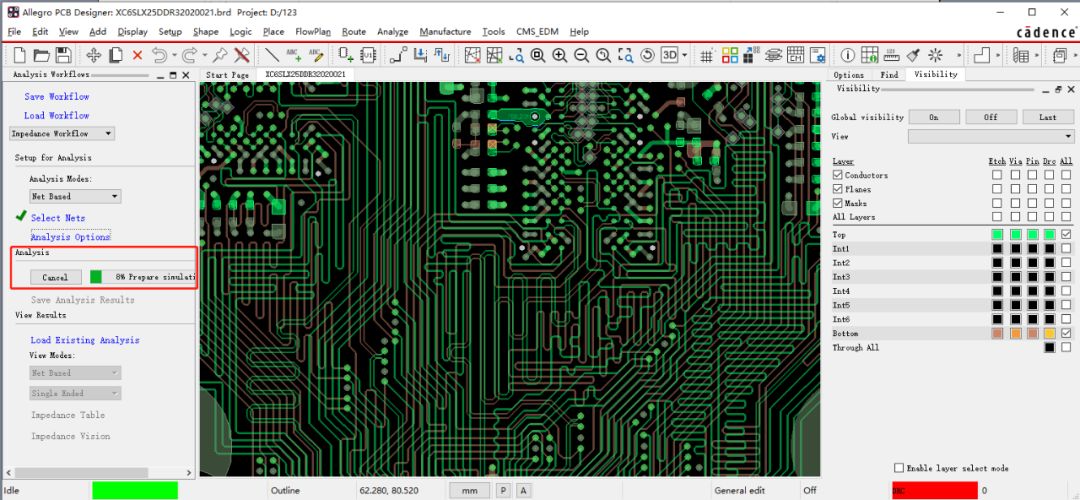Open the Manufacture menu
The height and width of the screenshot is (500, 1080).
pyautogui.click(x=446, y=32)
